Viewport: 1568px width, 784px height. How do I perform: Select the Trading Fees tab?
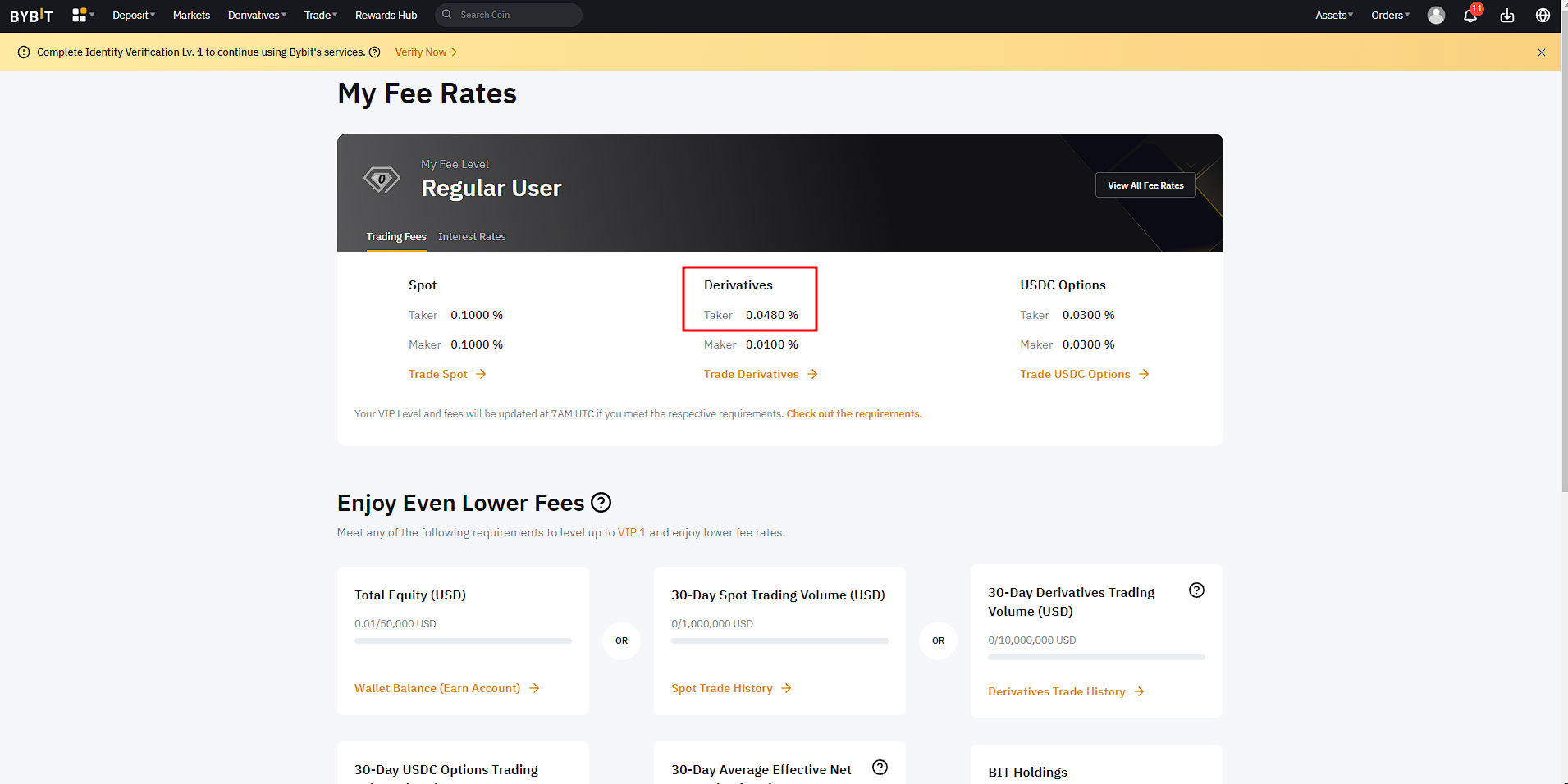pos(396,237)
